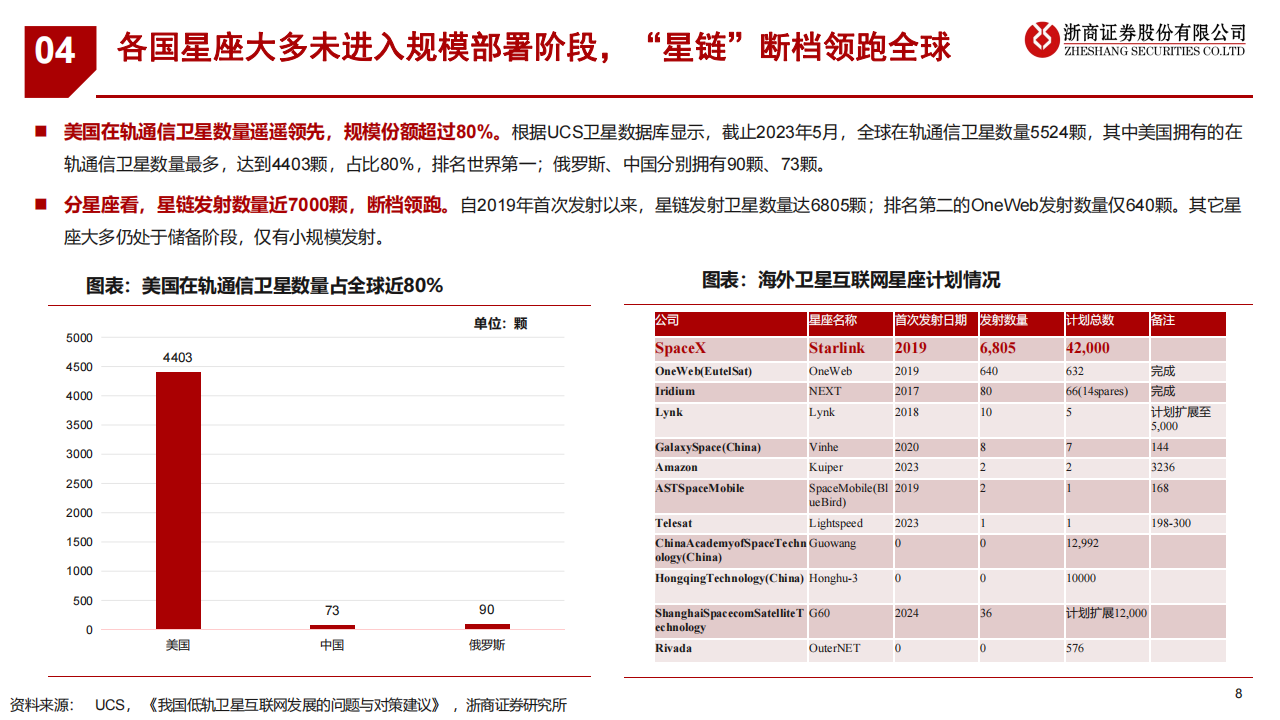The height and width of the screenshot is (720, 1280).
Task: Click the table title 海外卫星互联网星座计划情况
Action: pyautogui.click(x=851, y=280)
